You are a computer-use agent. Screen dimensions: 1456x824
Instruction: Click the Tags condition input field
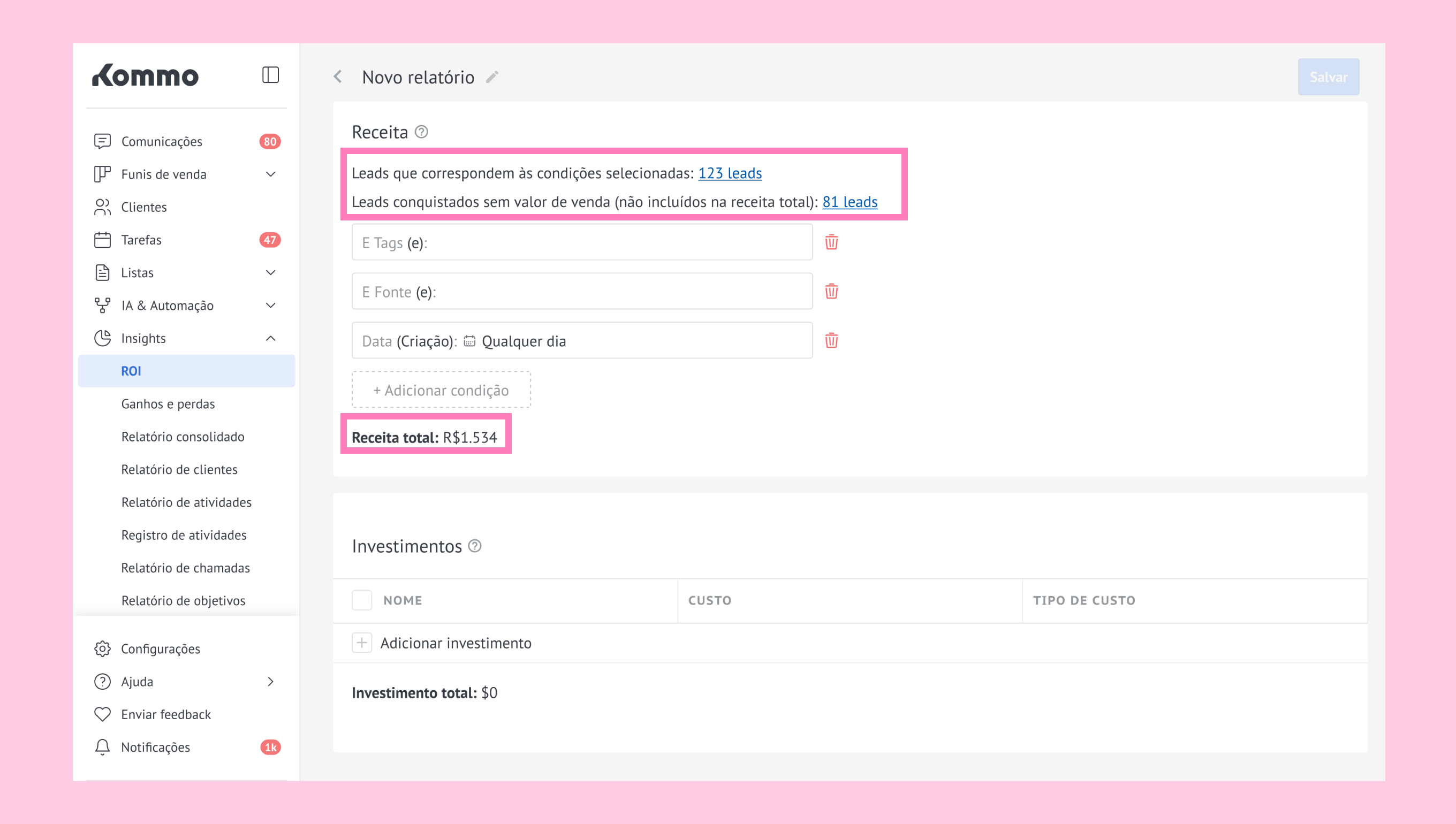pos(582,242)
